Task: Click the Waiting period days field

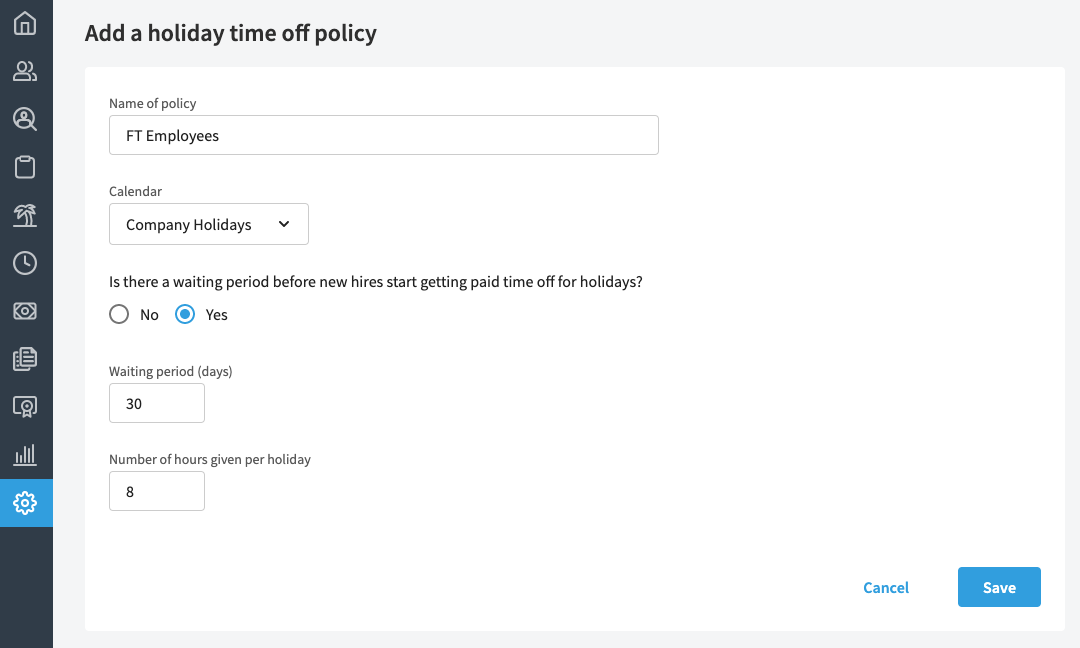Action: pyautogui.click(x=157, y=403)
